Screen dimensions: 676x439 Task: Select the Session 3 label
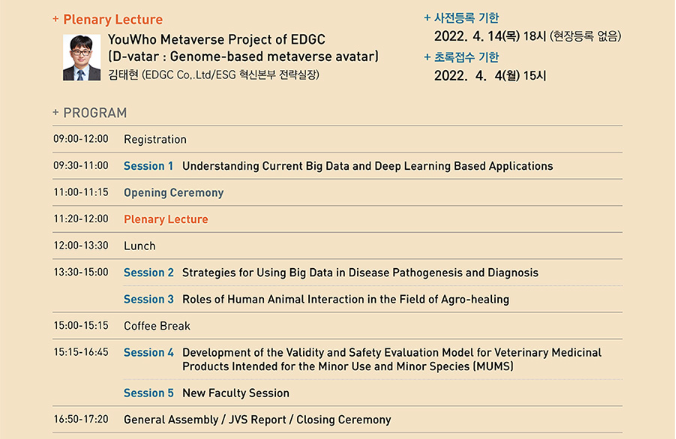148,299
